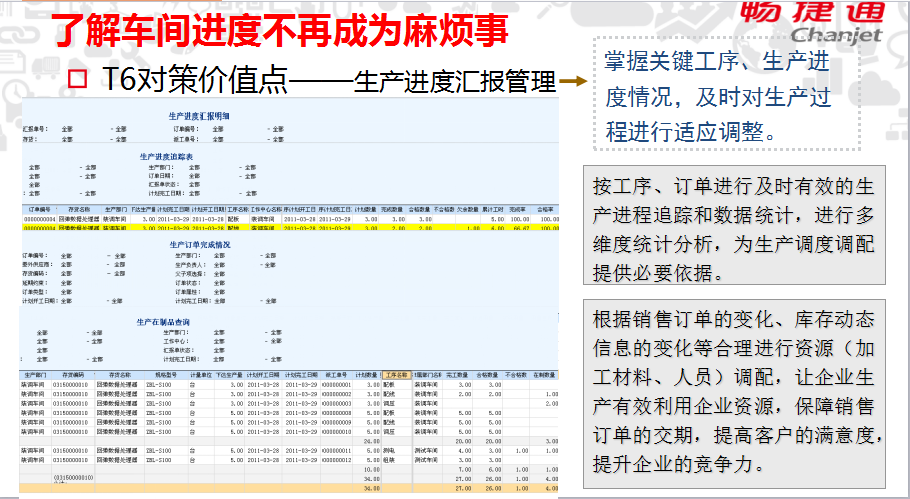Select the row with order number 000000009
Screen dimensions: 910x499
coord(289,422)
